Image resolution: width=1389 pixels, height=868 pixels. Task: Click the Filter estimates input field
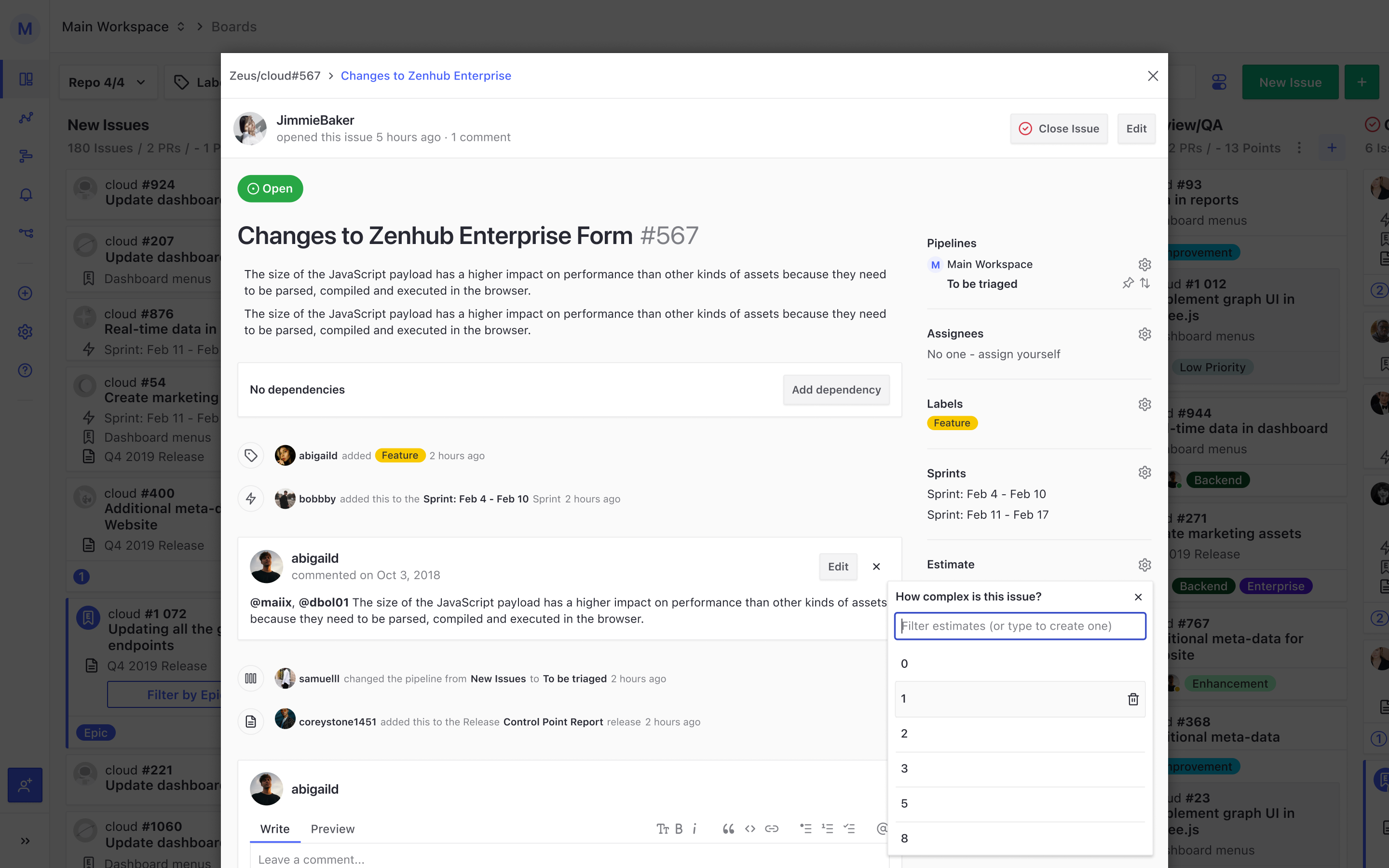pyautogui.click(x=1020, y=626)
